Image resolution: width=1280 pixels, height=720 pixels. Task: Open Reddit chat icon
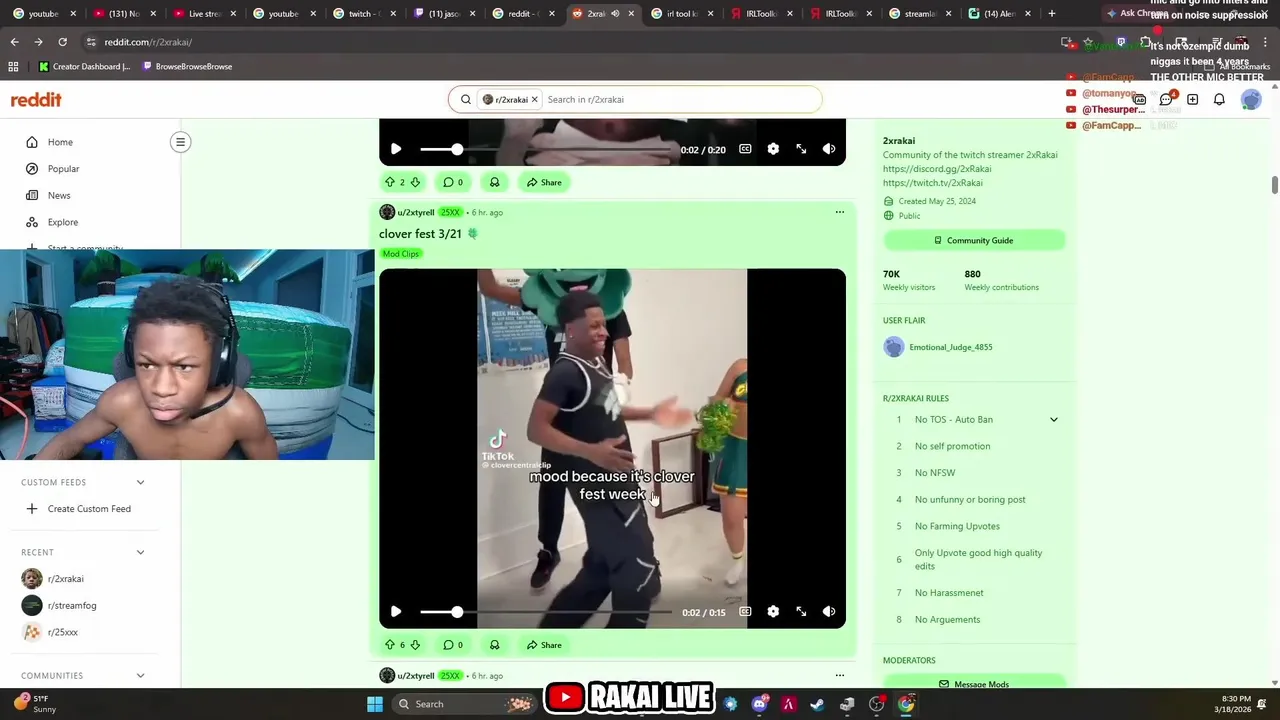click(x=1166, y=100)
